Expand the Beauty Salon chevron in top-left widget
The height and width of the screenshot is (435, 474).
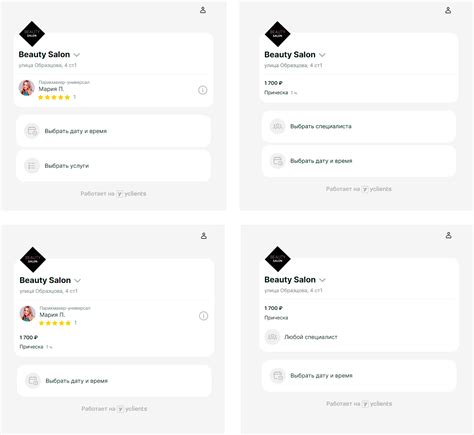[x=77, y=55]
